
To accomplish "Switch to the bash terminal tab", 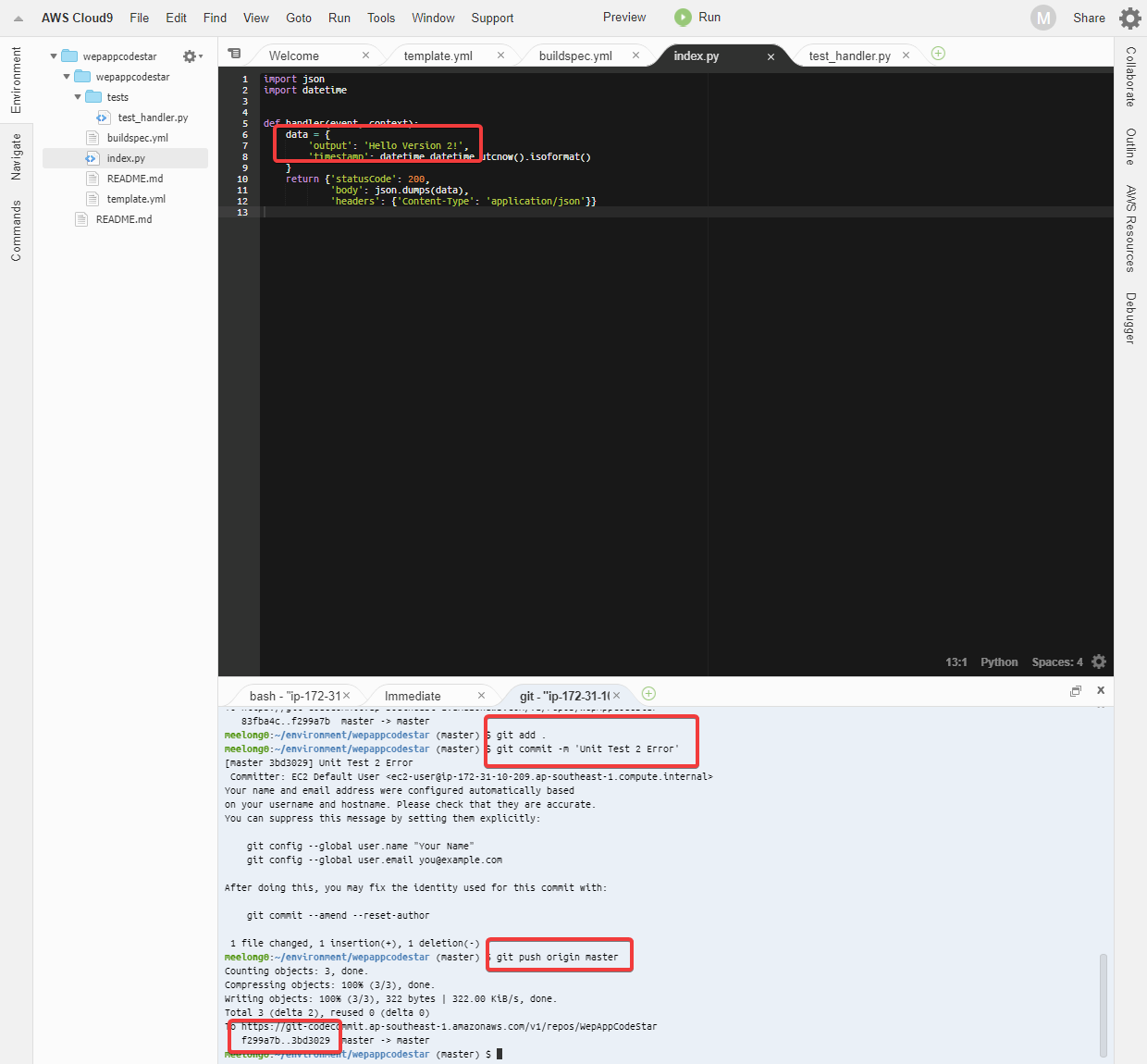I will point(295,696).
